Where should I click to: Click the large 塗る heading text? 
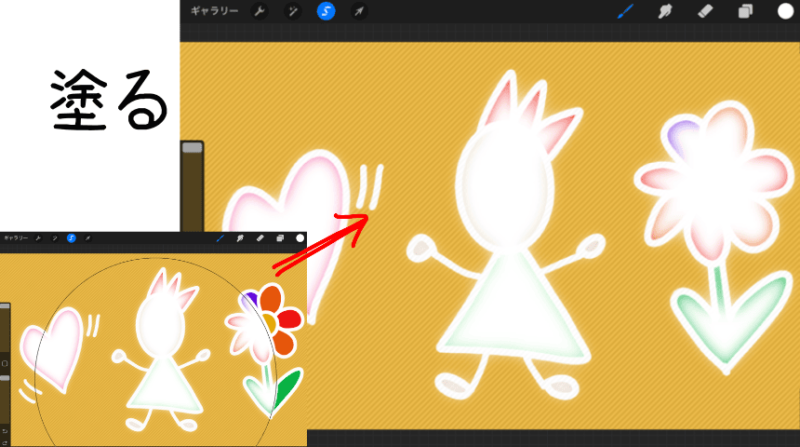point(109,100)
